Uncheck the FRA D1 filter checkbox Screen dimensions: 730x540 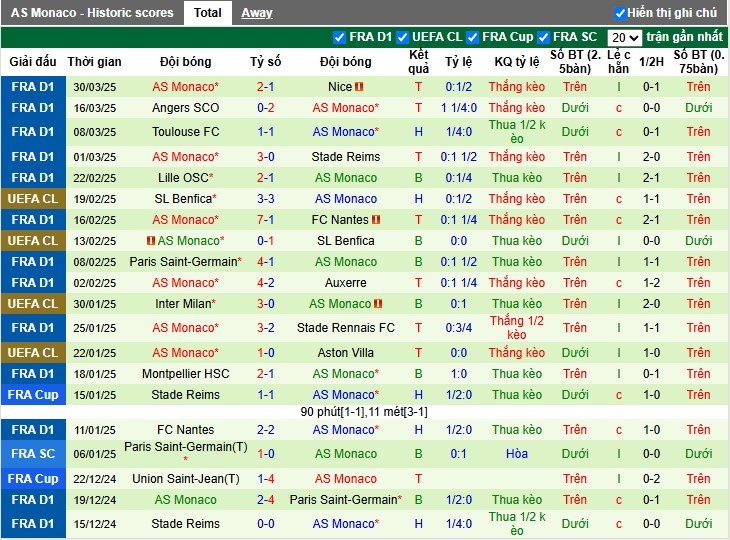(339, 37)
